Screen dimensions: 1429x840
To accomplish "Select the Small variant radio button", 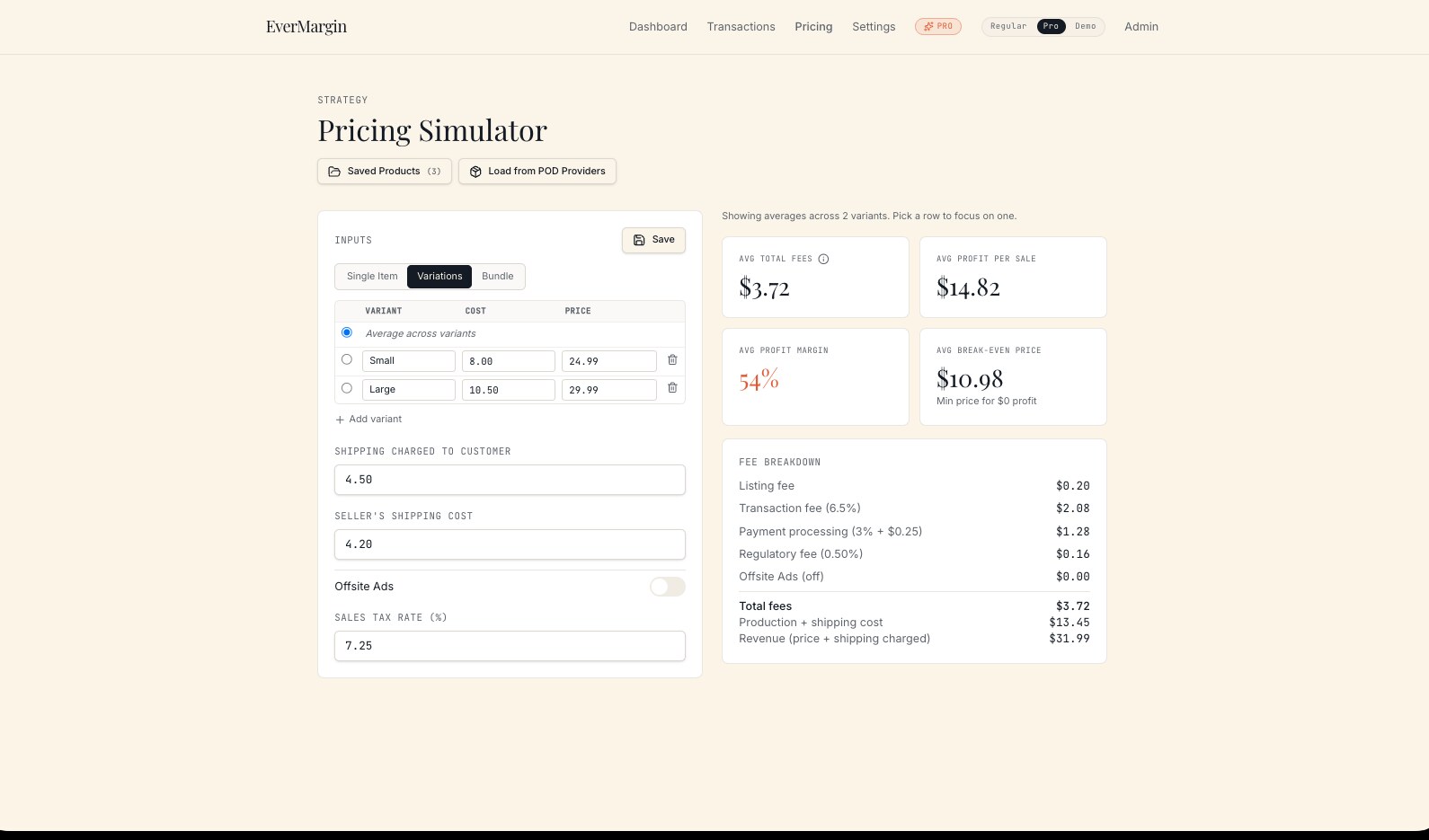I will [347, 359].
